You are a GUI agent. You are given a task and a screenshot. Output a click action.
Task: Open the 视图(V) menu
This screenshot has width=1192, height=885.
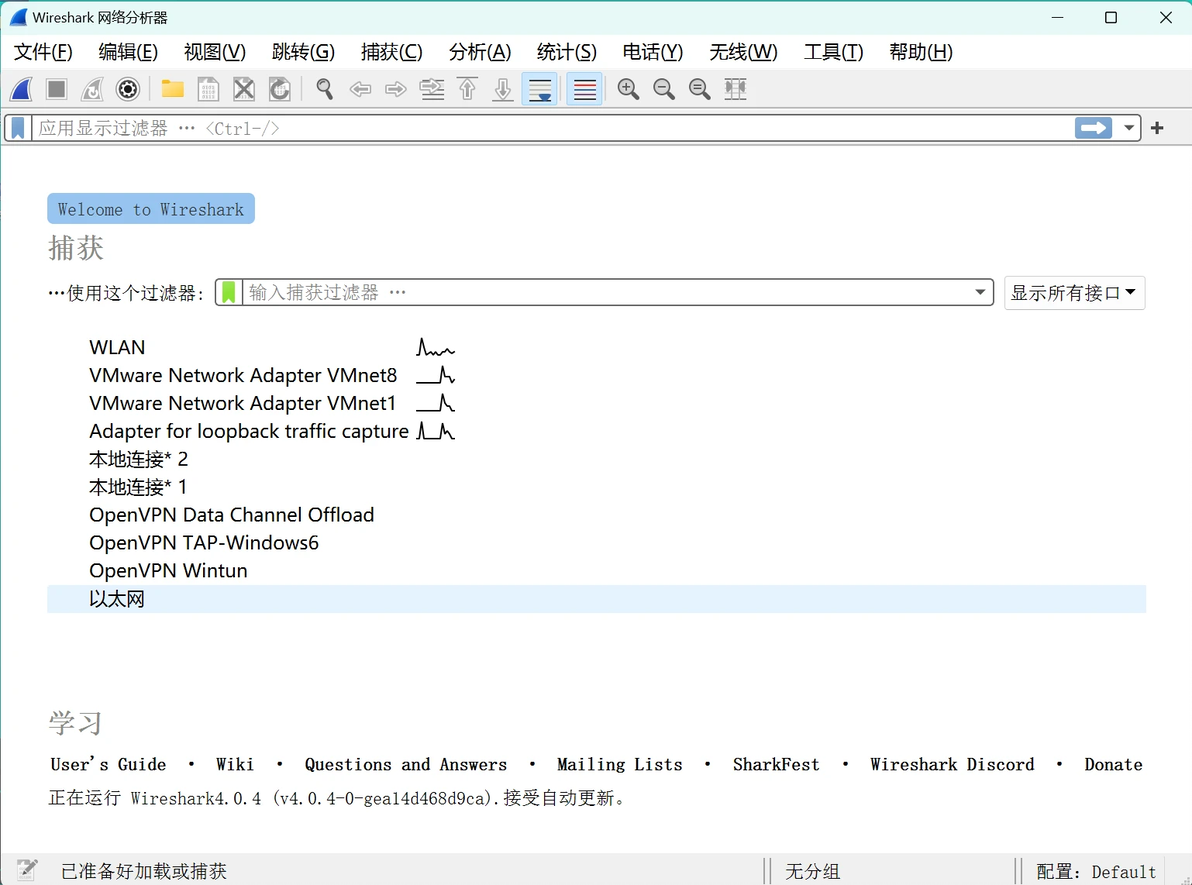[x=215, y=52]
